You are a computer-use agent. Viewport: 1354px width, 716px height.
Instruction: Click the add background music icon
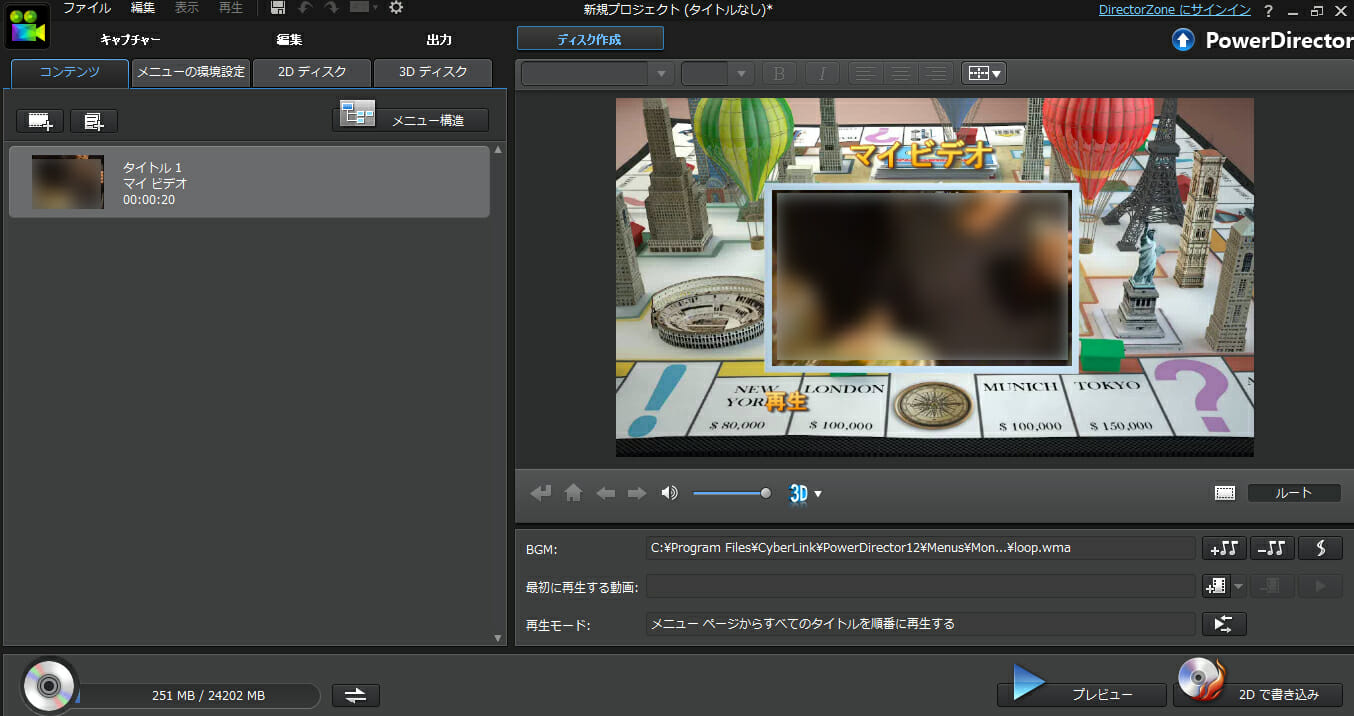tap(1224, 548)
